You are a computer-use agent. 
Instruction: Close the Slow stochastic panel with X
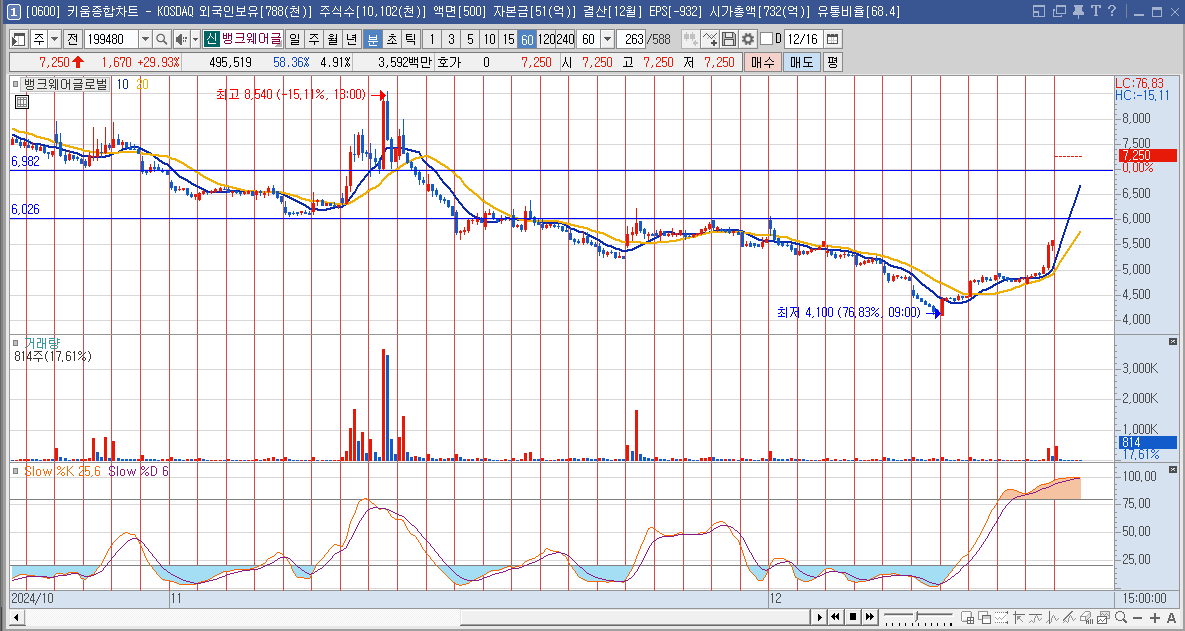pyautogui.click(x=1173, y=470)
